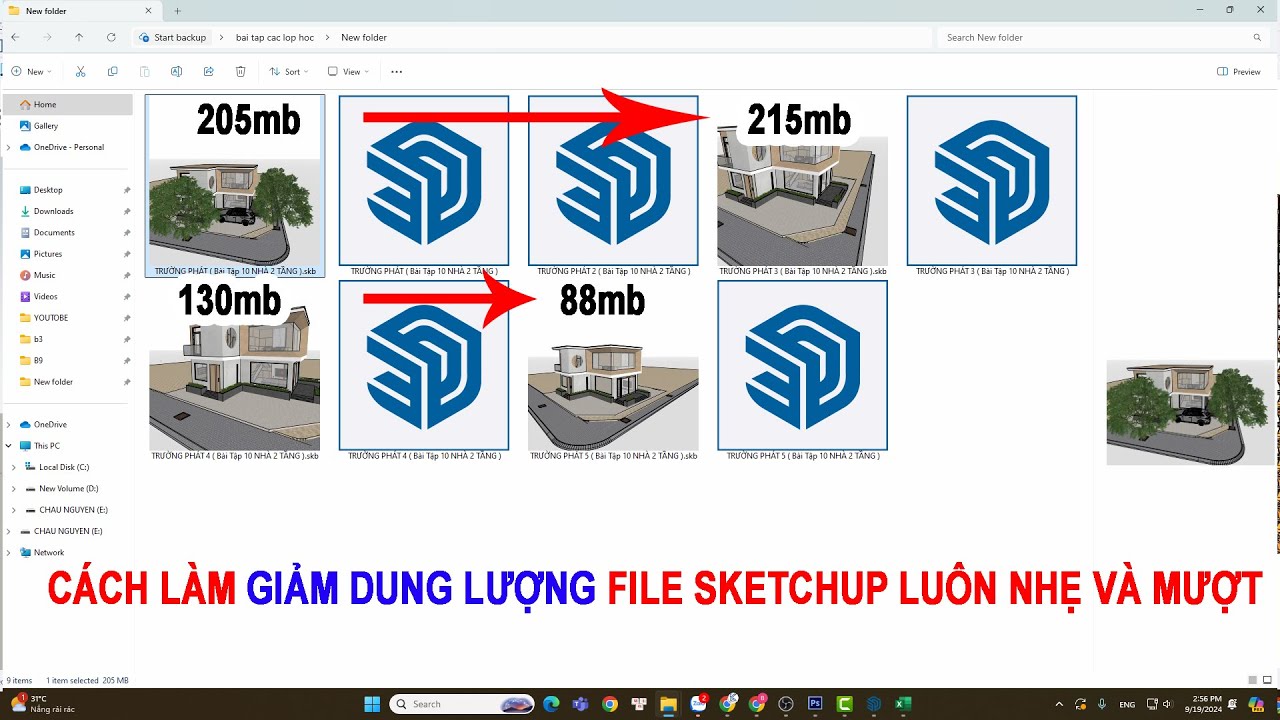
Task: Expand the New Volume (D:) node
Action: (x=14, y=488)
